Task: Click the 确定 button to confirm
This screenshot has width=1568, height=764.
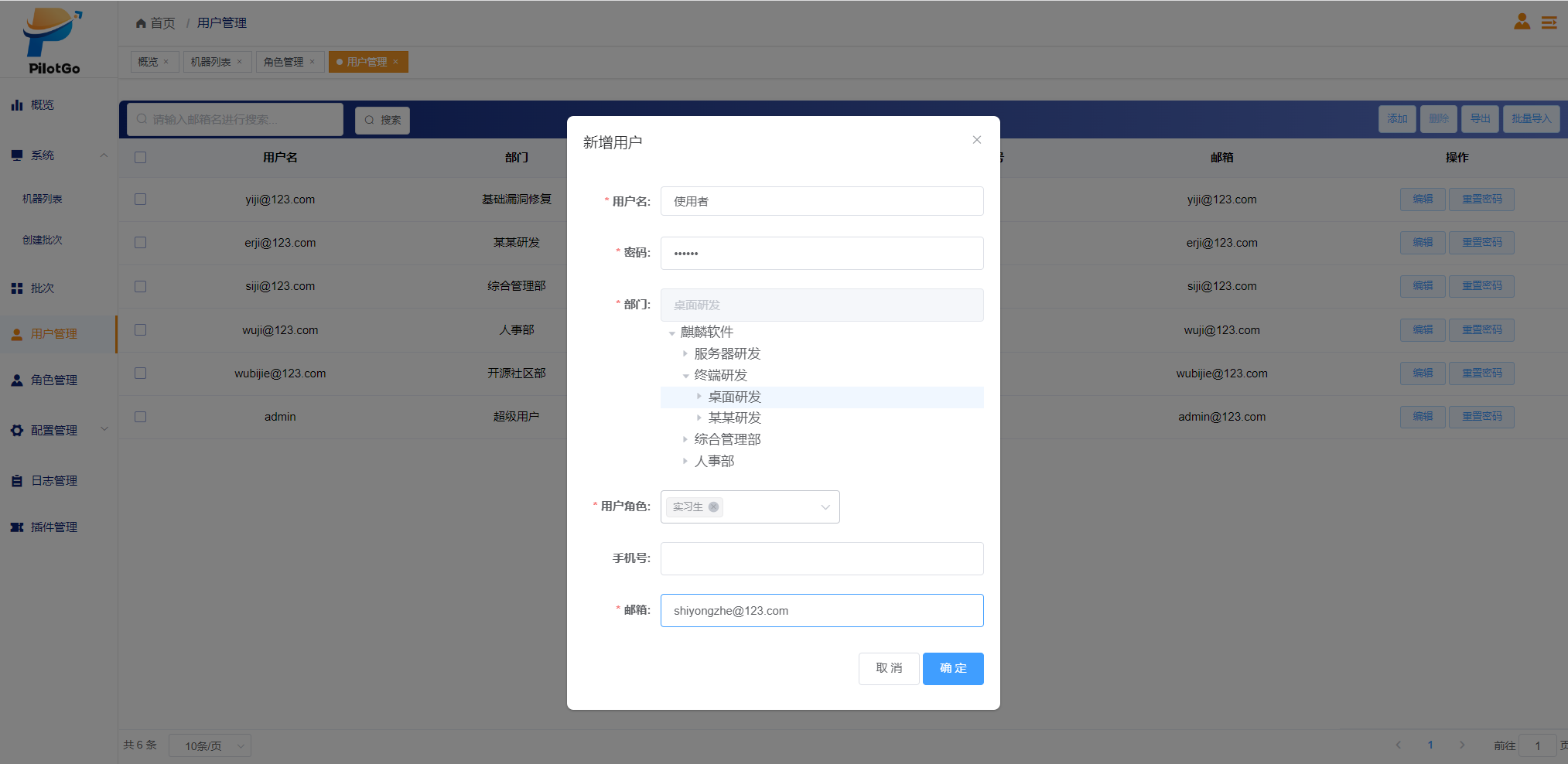Action: (x=952, y=669)
